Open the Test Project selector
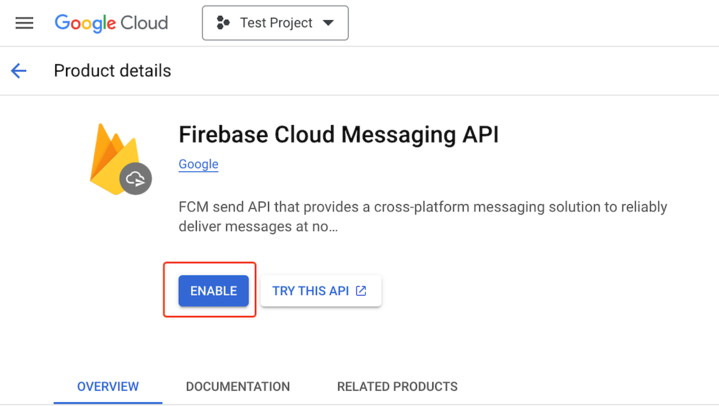The height and width of the screenshot is (406, 719). pos(275,23)
